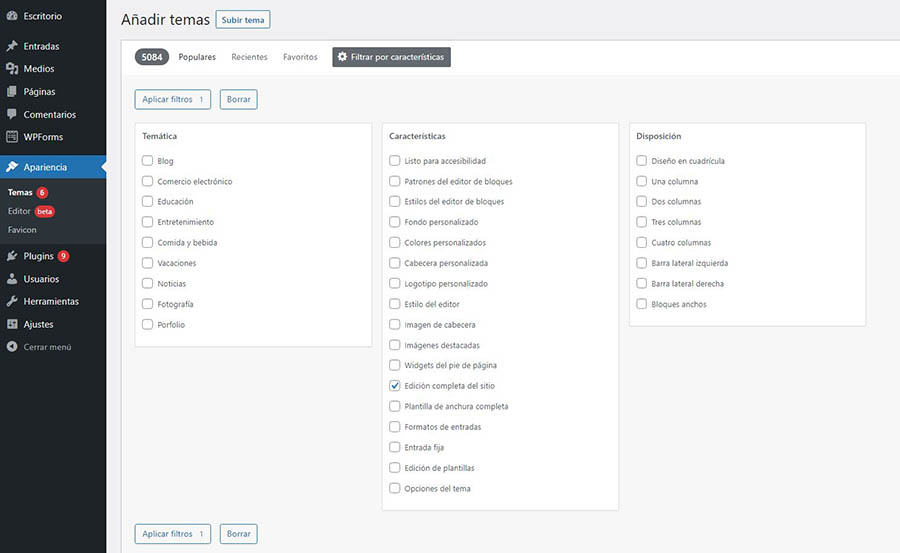
Task: Click the Usuarios person icon
Action: [12, 279]
